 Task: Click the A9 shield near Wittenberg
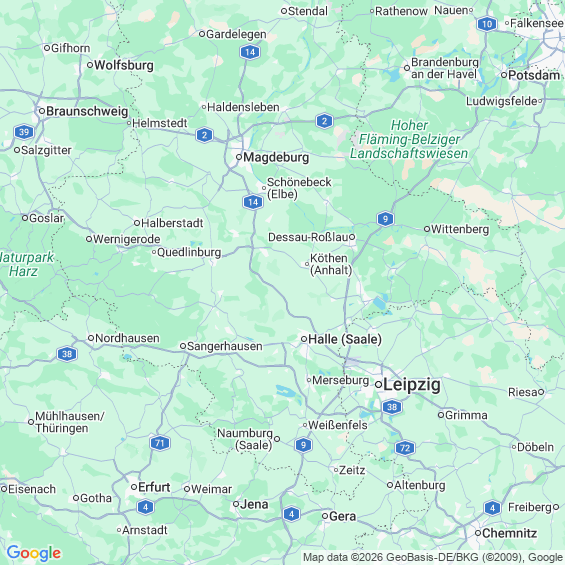(385, 219)
